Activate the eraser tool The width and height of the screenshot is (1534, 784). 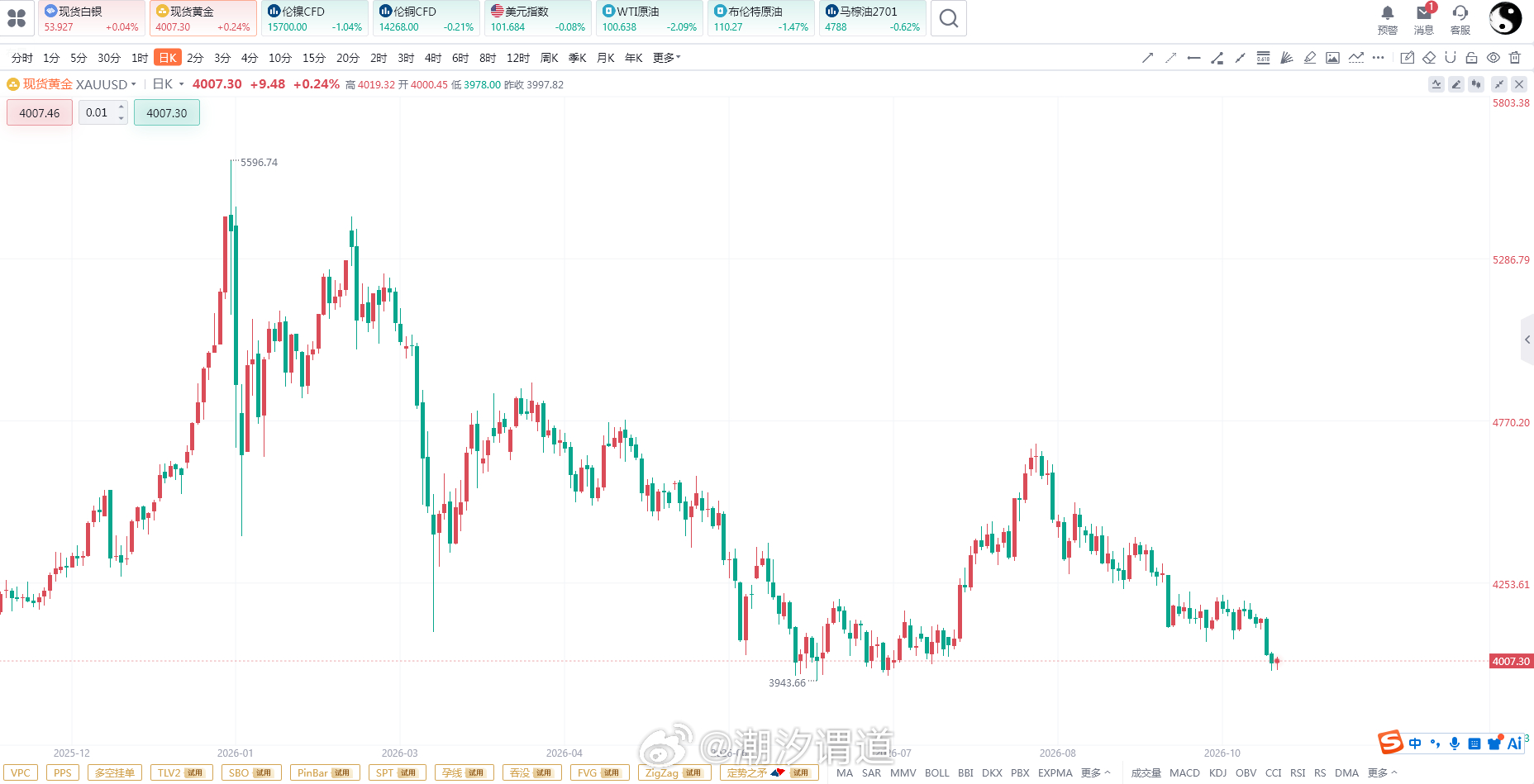pos(1429,58)
